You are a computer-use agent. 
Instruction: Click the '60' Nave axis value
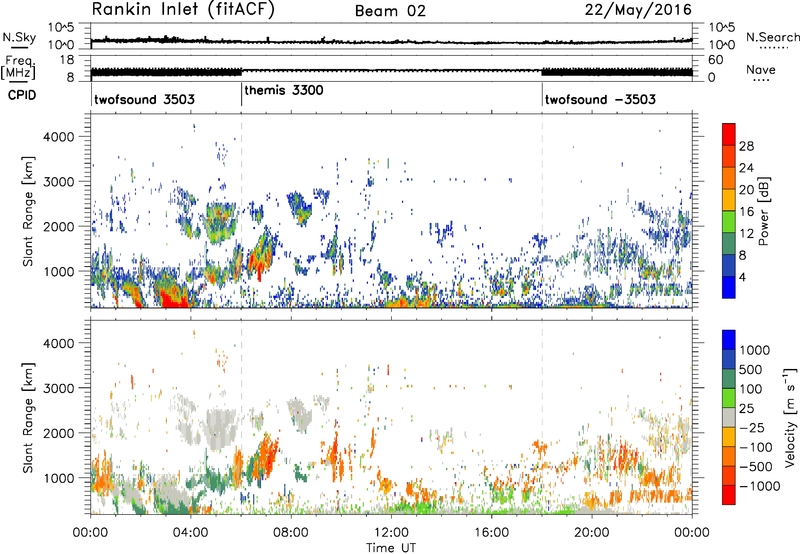pyautogui.click(x=716, y=60)
